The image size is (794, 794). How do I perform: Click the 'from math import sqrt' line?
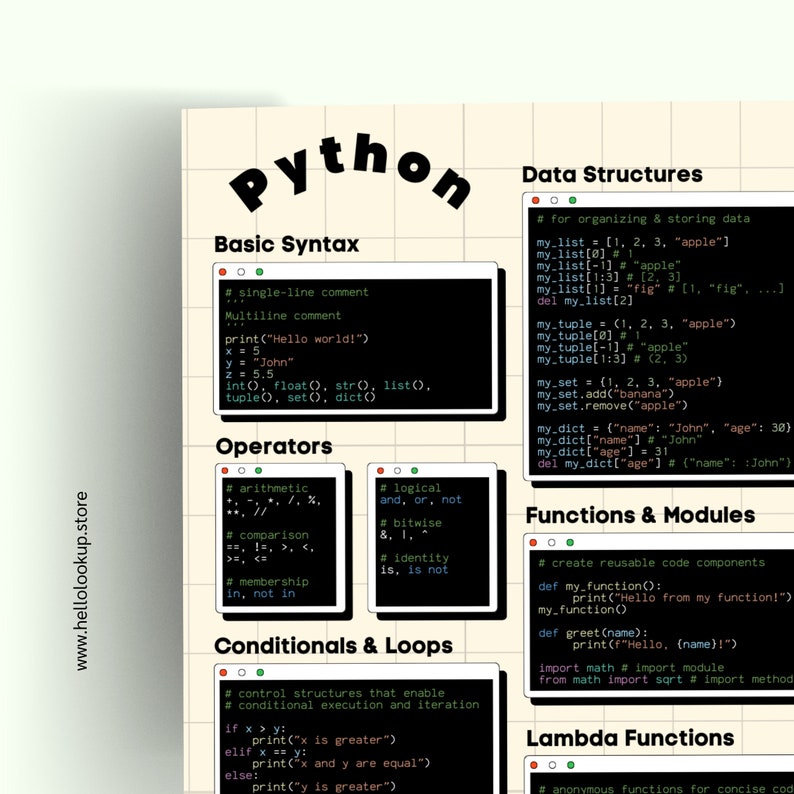[611, 680]
